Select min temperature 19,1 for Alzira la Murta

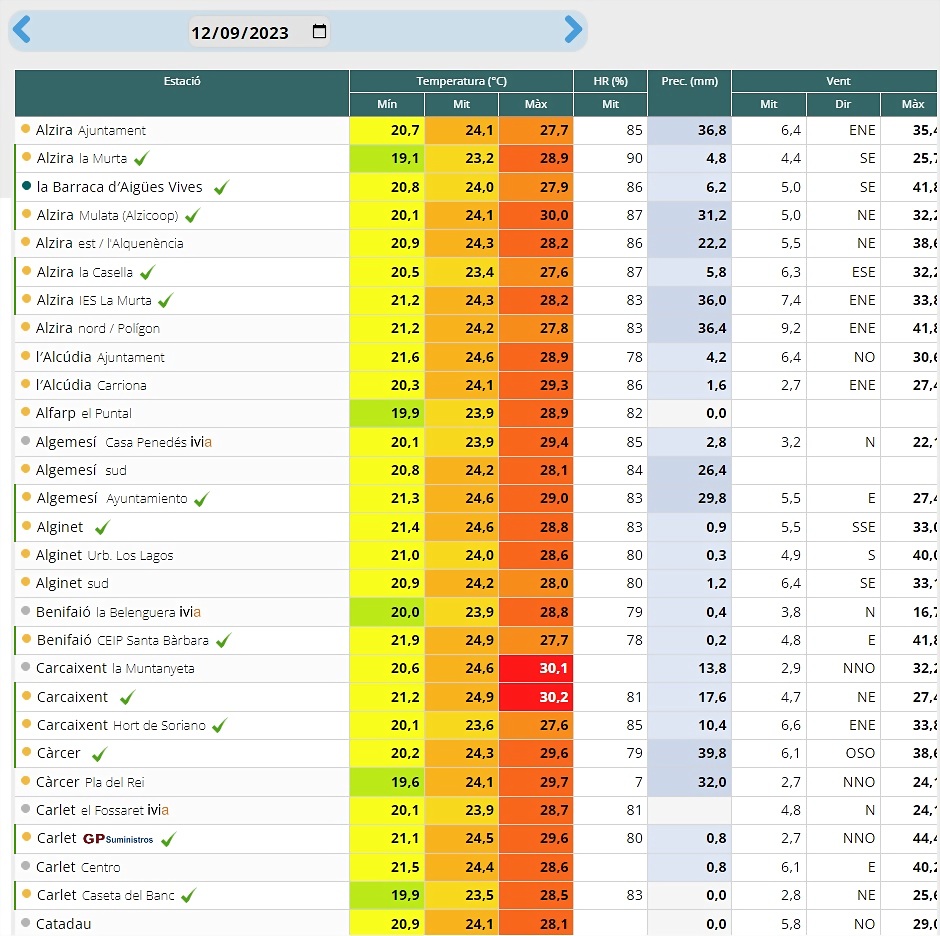pyautogui.click(x=387, y=158)
